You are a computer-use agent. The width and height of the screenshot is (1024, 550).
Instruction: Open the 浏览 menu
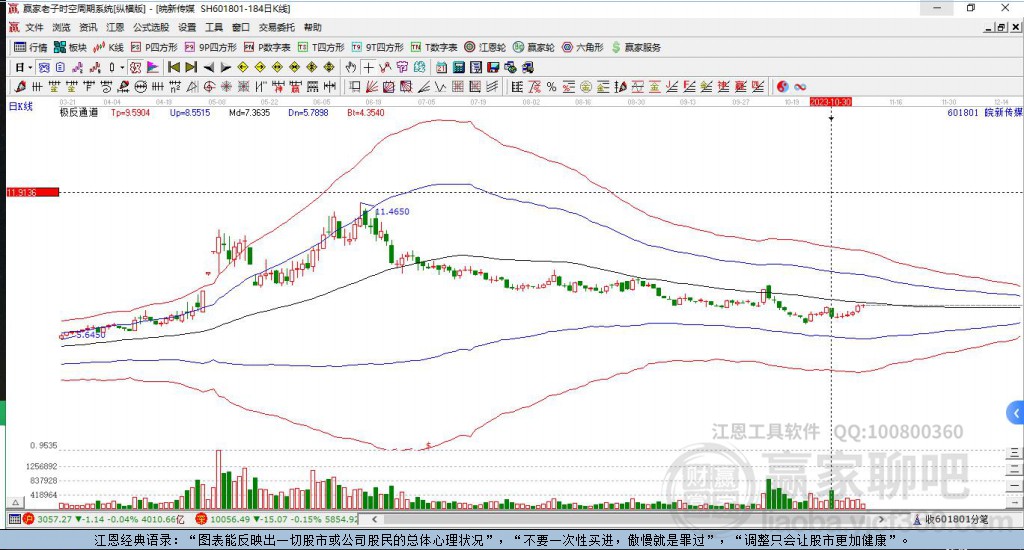click(x=61, y=27)
